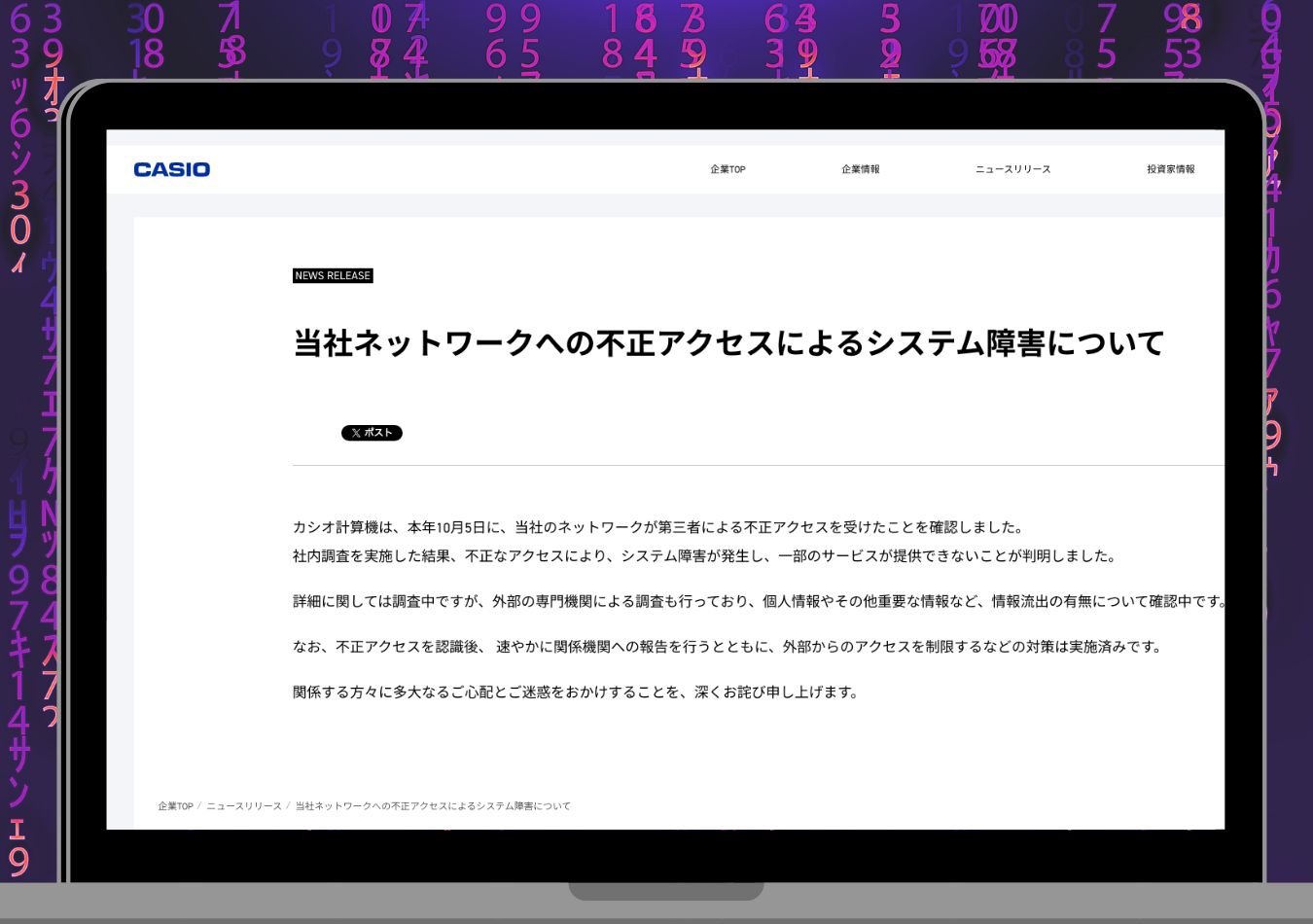Click the NEWS RELEASE label
This screenshot has width=1313, height=924.
point(333,276)
